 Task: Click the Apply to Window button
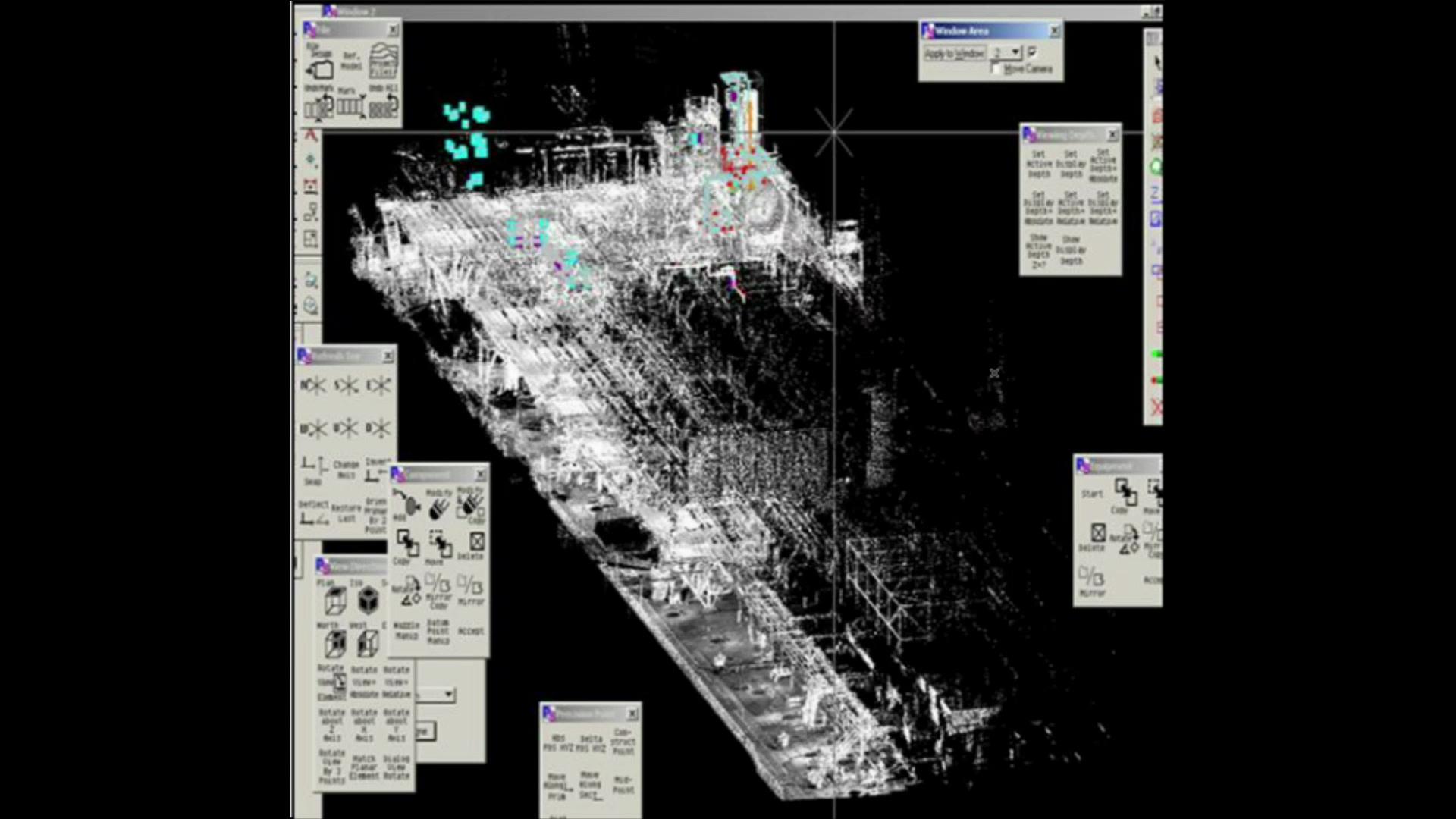pyautogui.click(x=954, y=53)
